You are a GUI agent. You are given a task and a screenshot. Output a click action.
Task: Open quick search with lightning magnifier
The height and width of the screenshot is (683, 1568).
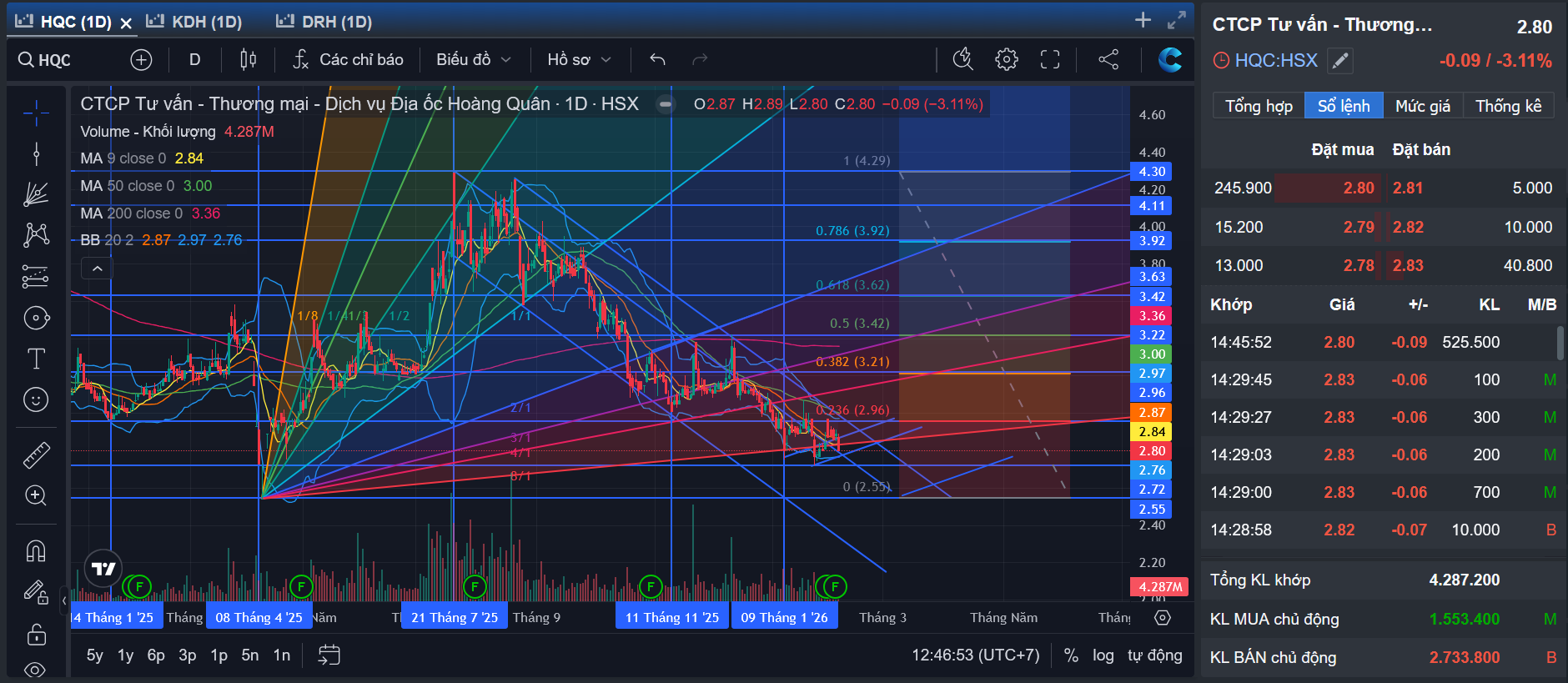963,59
